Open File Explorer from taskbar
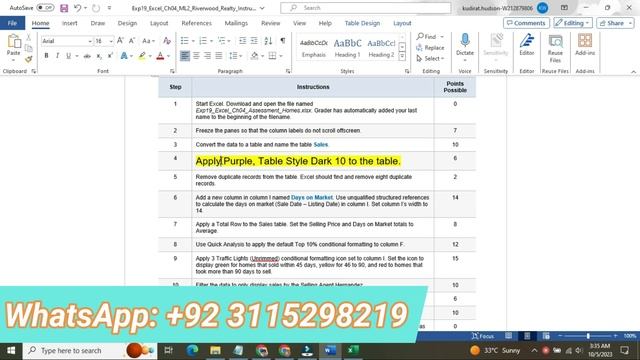This screenshot has width=640, height=360. coord(215,350)
